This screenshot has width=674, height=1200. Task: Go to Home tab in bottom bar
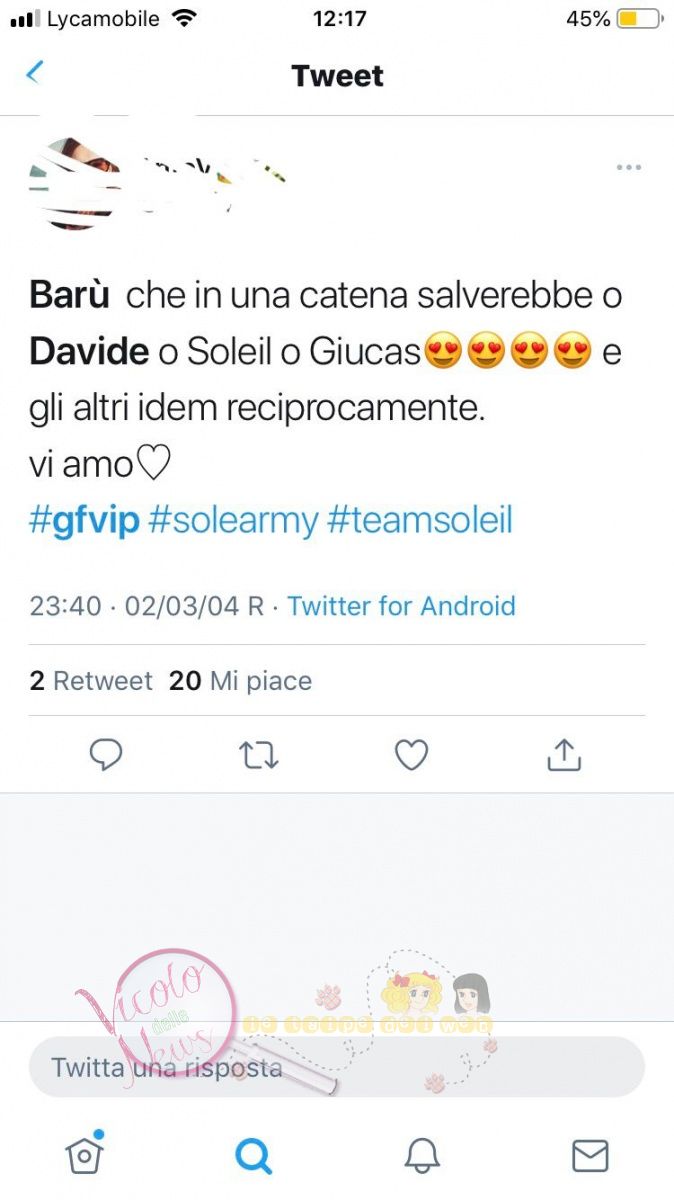tap(85, 1154)
